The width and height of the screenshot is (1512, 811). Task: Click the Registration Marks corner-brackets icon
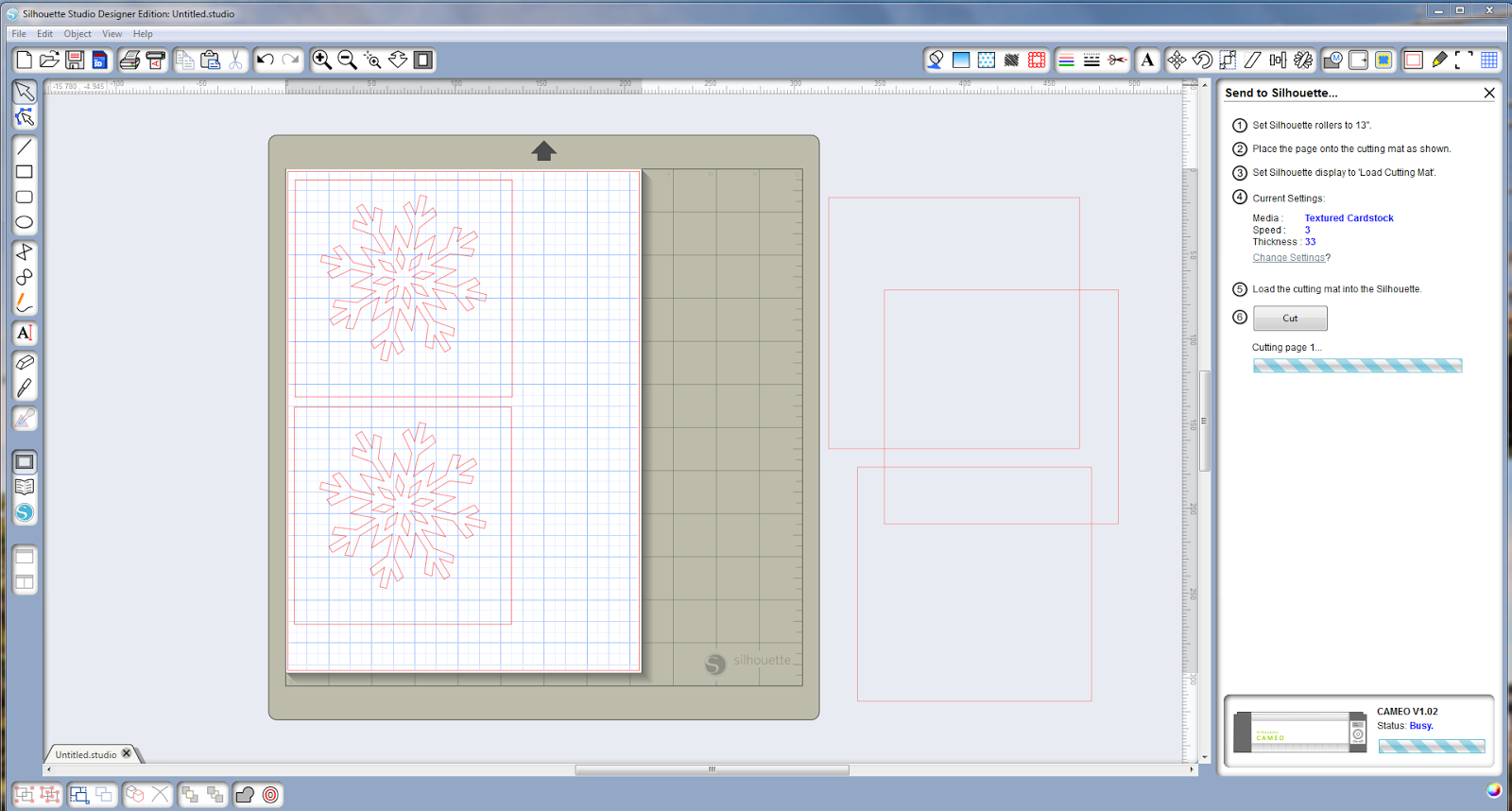pos(1464,60)
